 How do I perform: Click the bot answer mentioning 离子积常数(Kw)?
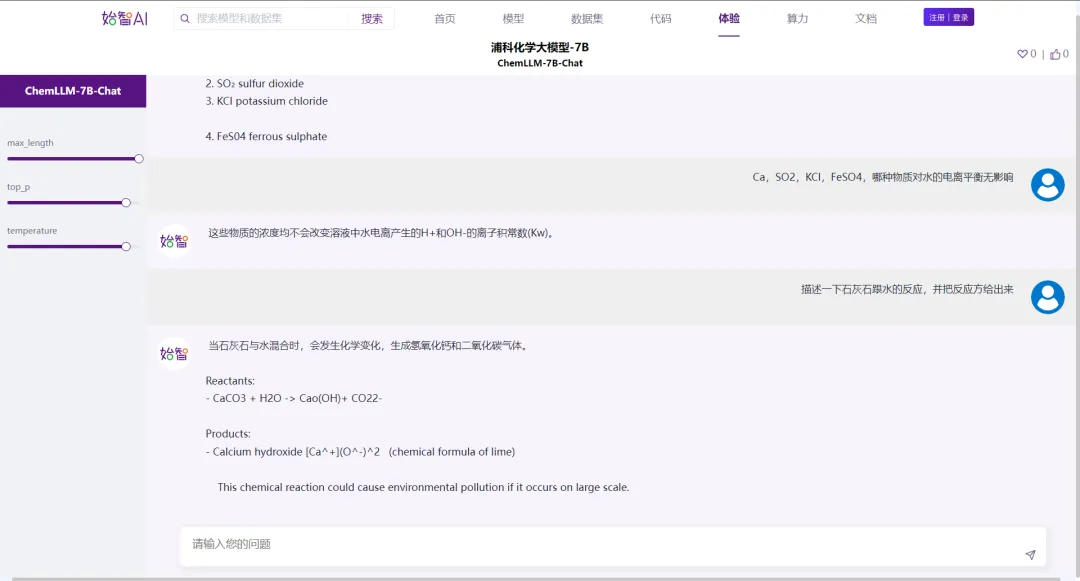382,233
